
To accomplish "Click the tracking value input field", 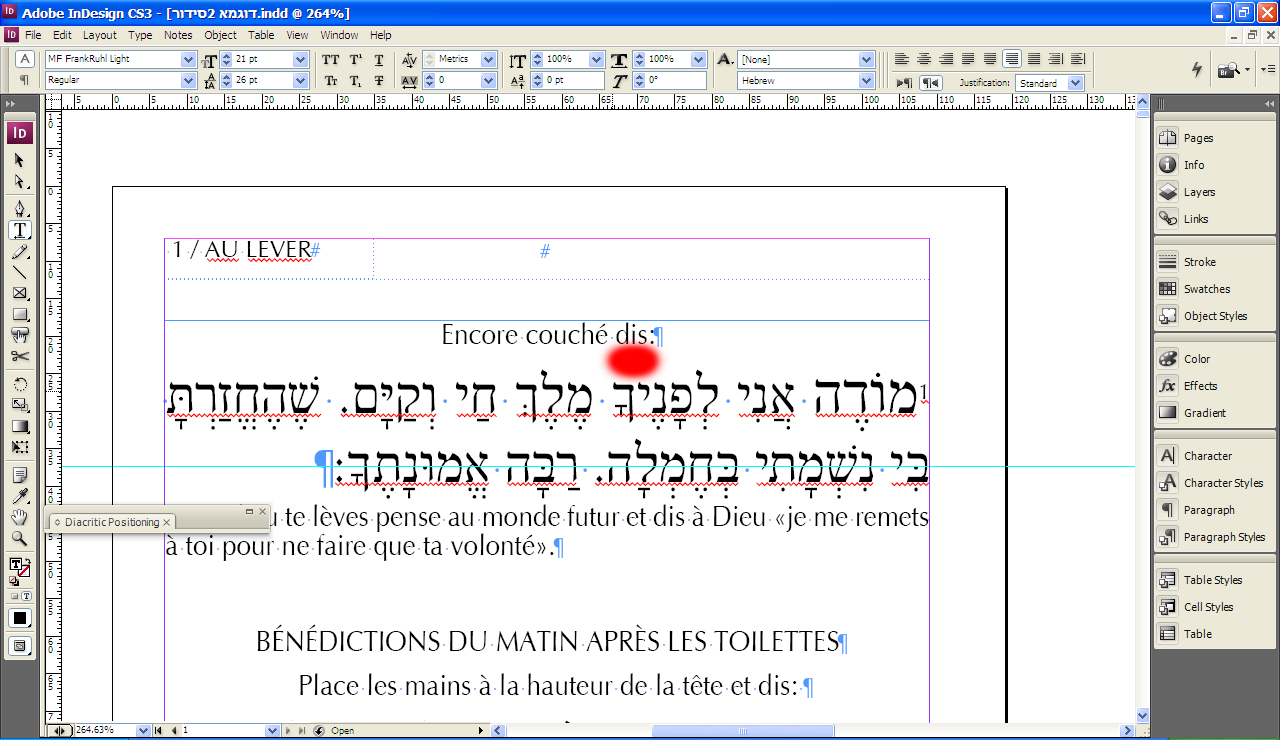I will tap(458, 81).
